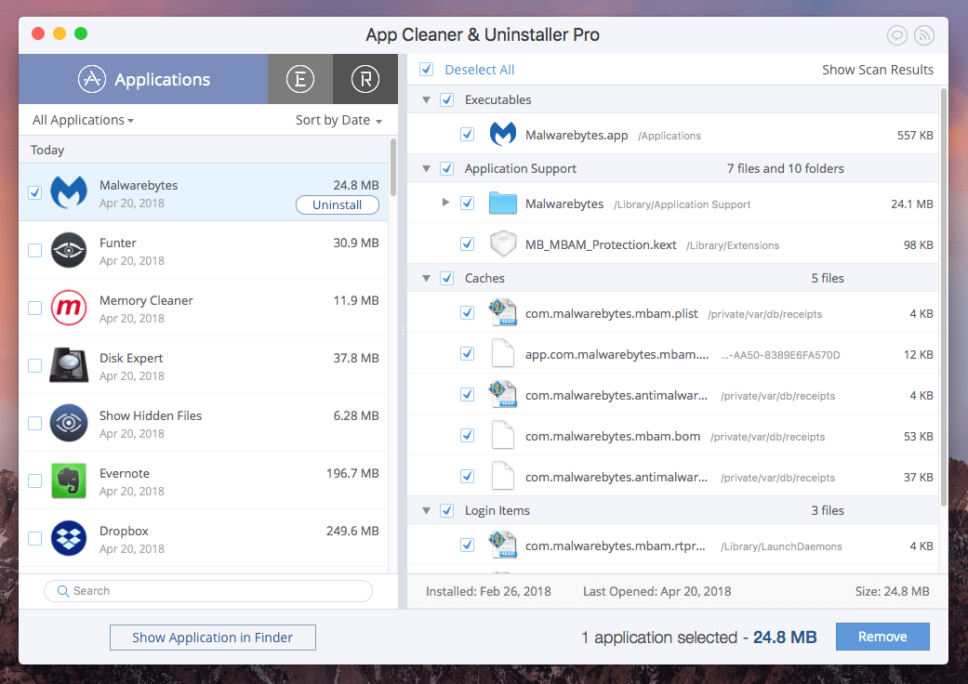Uncheck the MB_MBAM_Protection.kext checkbox

467,244
